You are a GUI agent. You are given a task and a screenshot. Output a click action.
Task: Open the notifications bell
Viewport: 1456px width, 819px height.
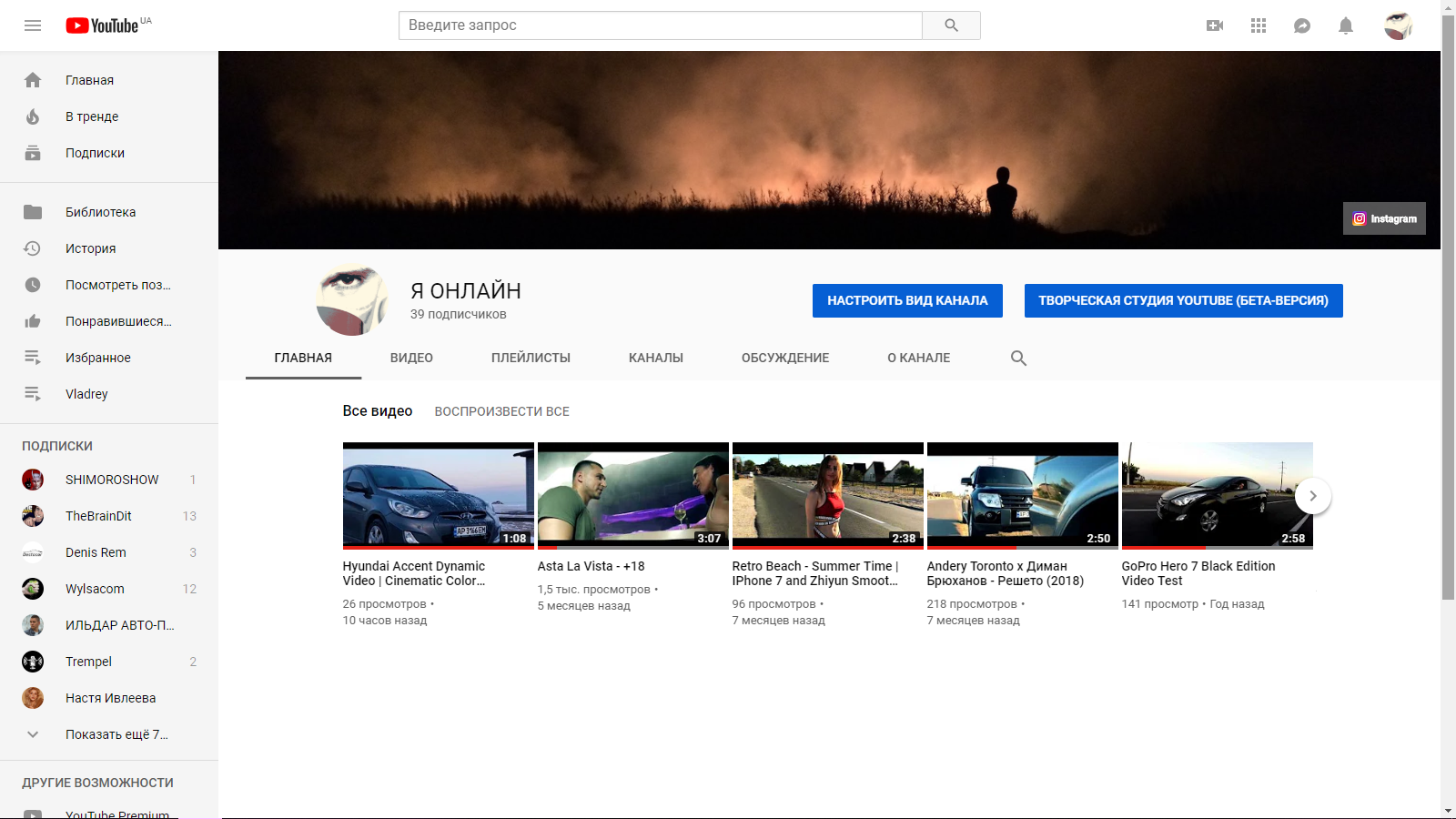coord(1346,25)
